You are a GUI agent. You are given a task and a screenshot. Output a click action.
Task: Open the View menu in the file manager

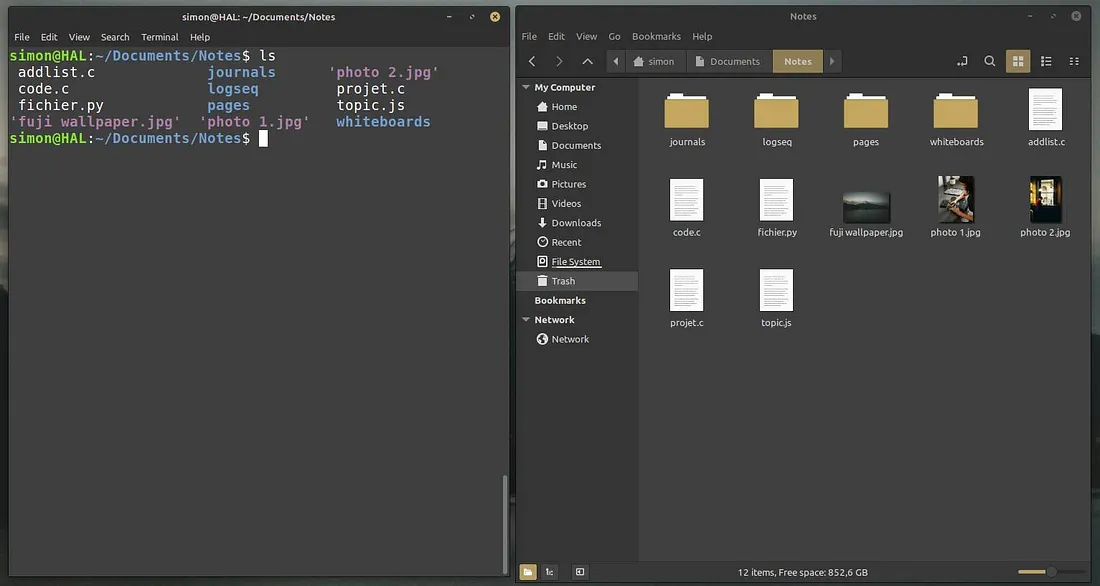point(586,36)
